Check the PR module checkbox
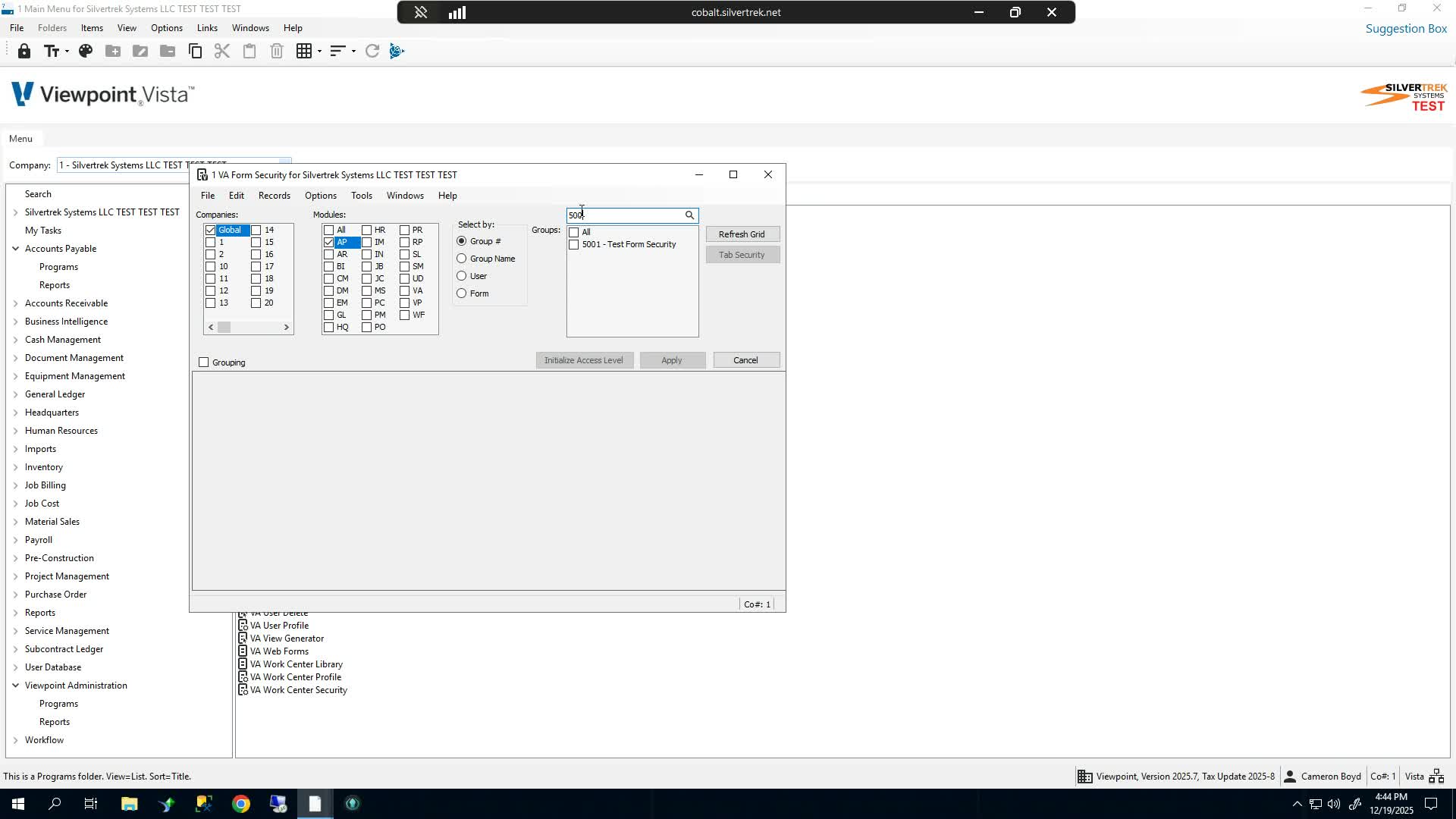 point(404,230)
